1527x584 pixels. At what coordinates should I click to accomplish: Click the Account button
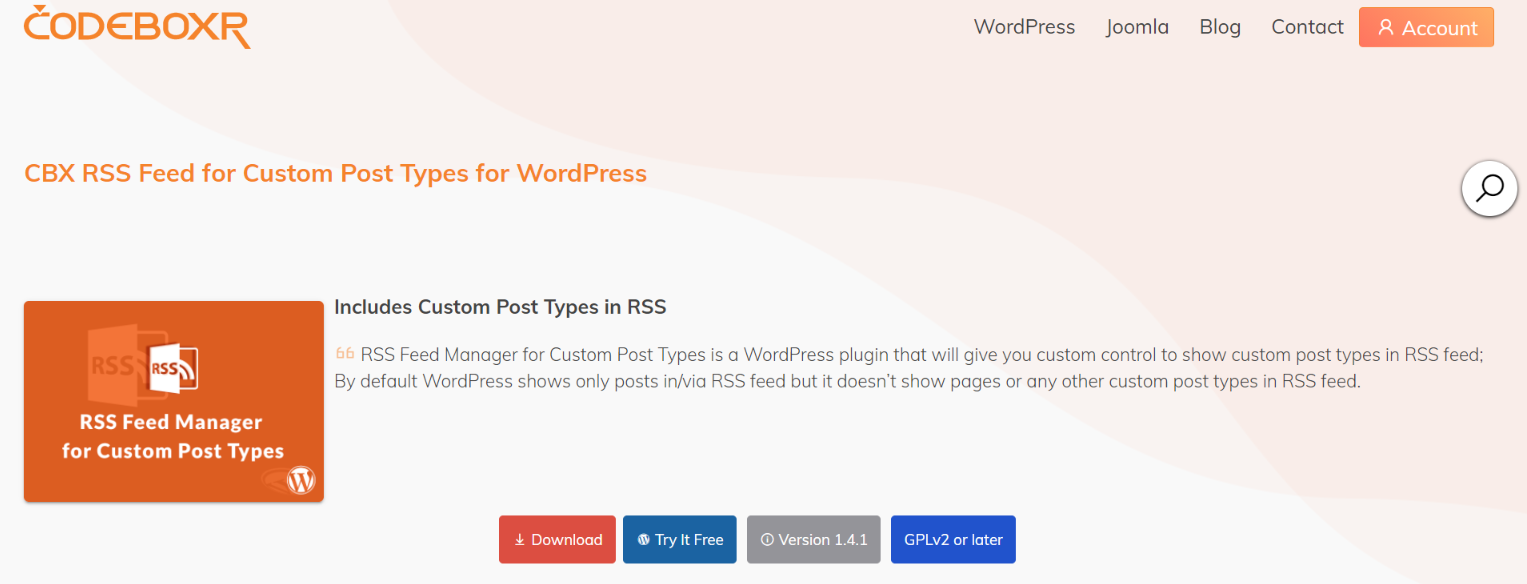tap(1426, 28)
